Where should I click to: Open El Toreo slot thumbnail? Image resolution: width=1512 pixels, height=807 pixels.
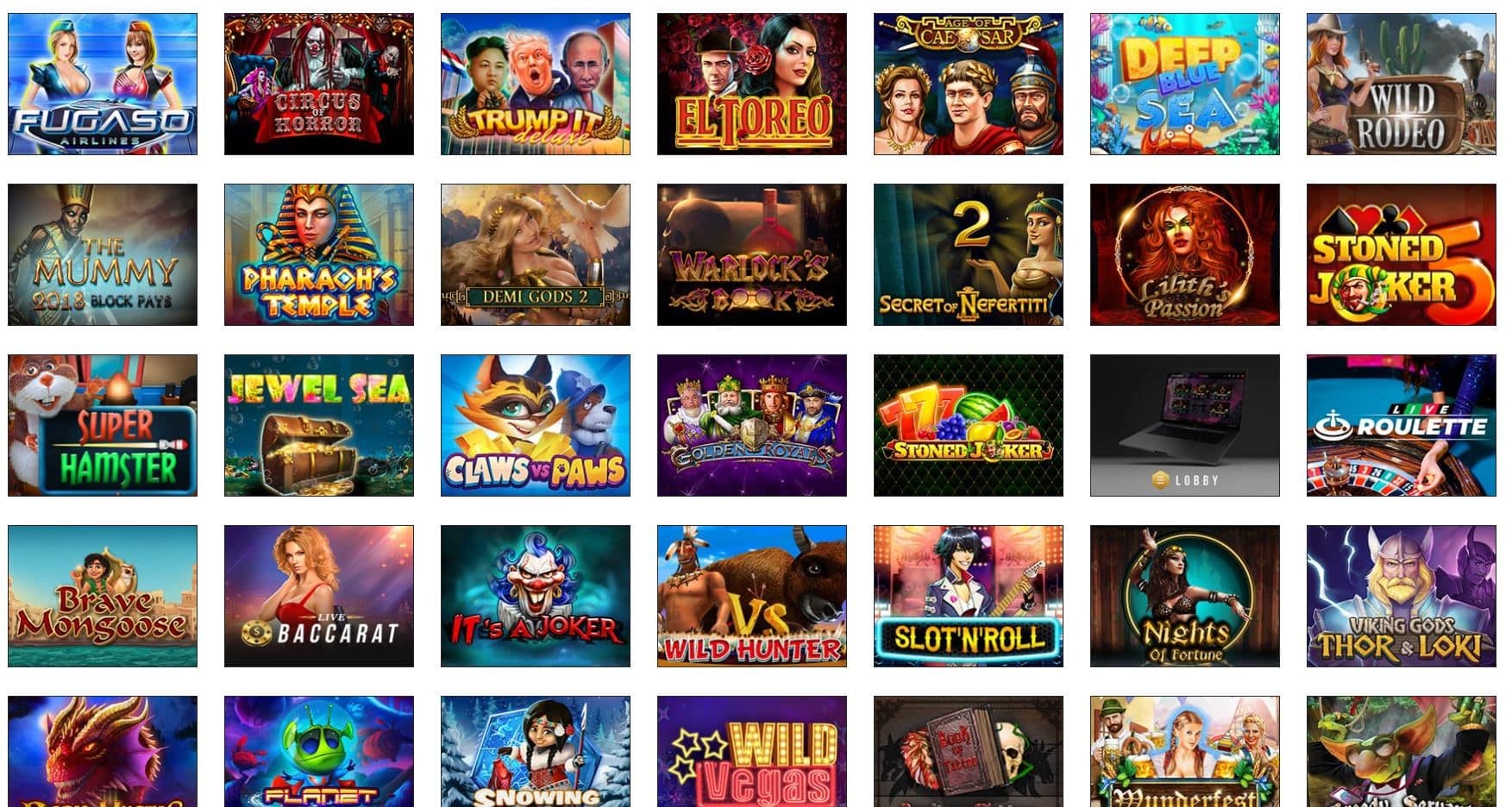[x=752, y=84]
